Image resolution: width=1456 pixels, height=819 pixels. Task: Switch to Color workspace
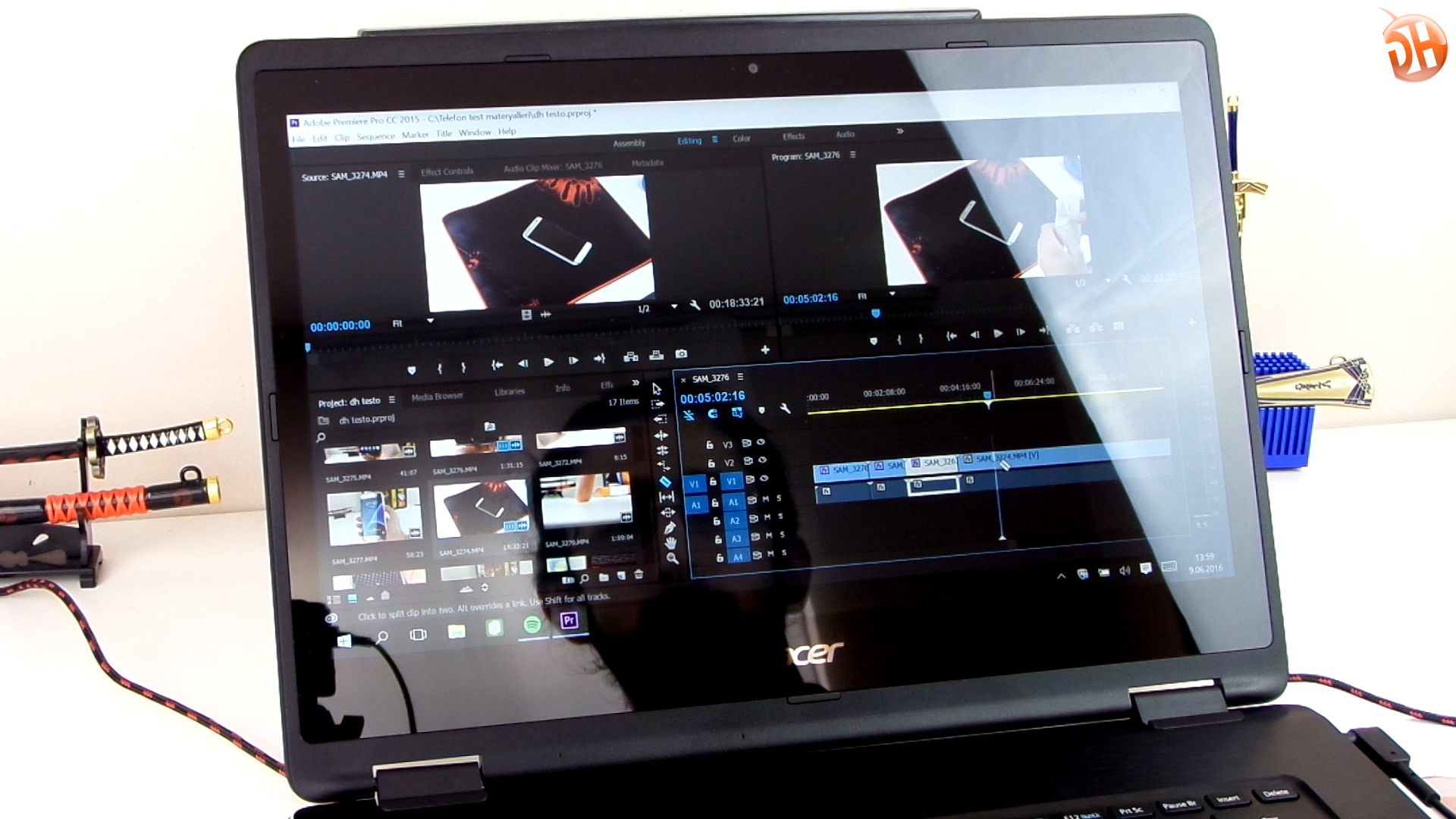click(742, 139)
